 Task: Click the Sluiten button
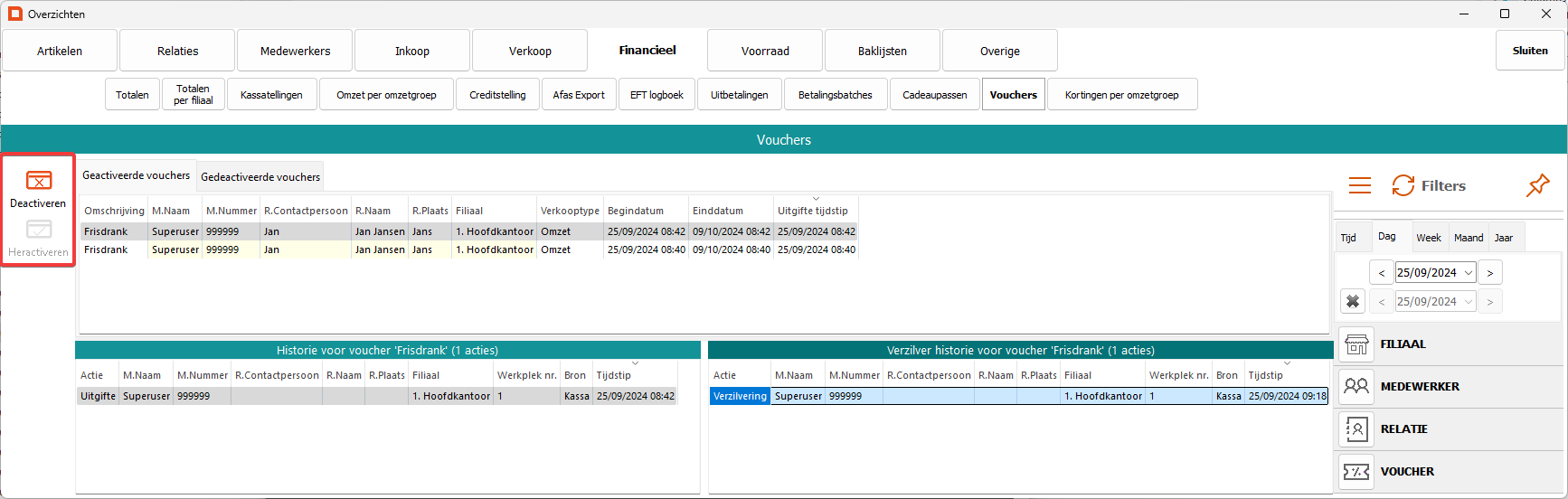tap(1529, 51)
